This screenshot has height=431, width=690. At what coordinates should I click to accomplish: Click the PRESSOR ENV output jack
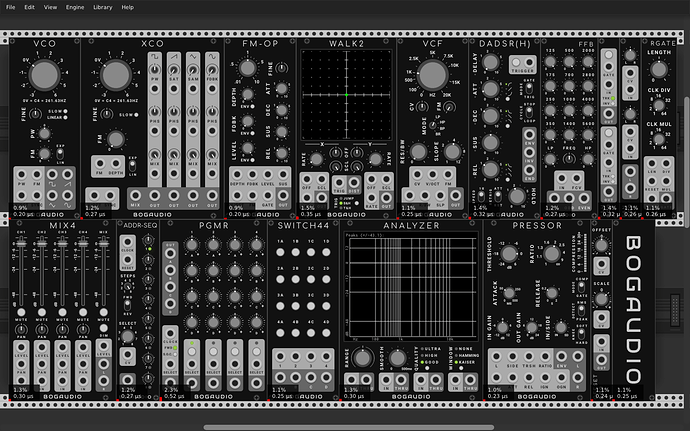point(562,357)
